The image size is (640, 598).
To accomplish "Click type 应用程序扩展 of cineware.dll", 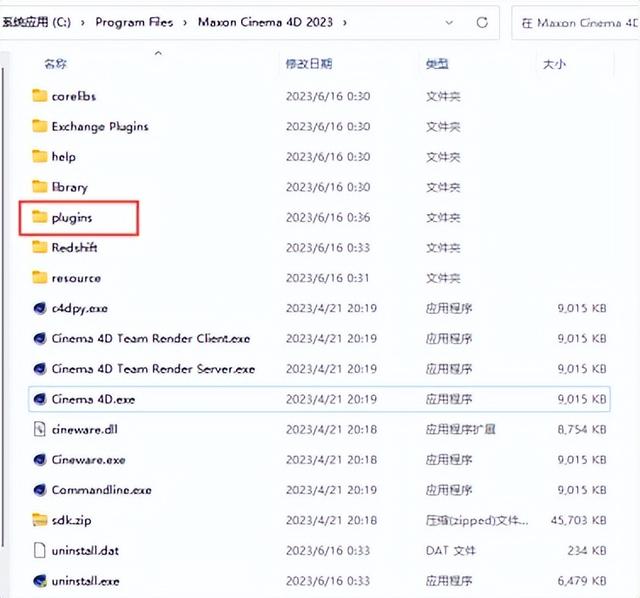I will point(460,429).
